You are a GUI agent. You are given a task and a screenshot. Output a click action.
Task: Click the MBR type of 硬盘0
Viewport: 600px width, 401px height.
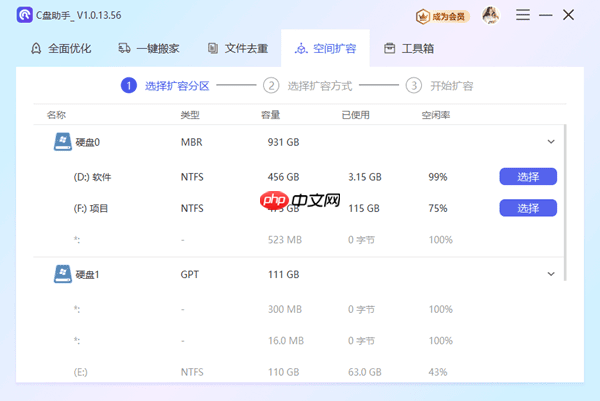[x=191, y=142]
